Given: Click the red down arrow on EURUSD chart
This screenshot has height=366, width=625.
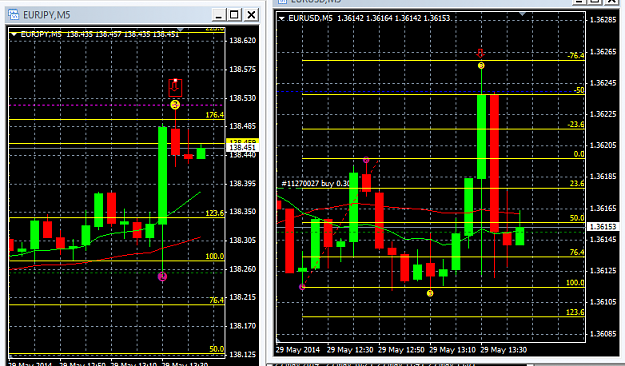Looking at the screenshot, I should (x=480, y=53).
